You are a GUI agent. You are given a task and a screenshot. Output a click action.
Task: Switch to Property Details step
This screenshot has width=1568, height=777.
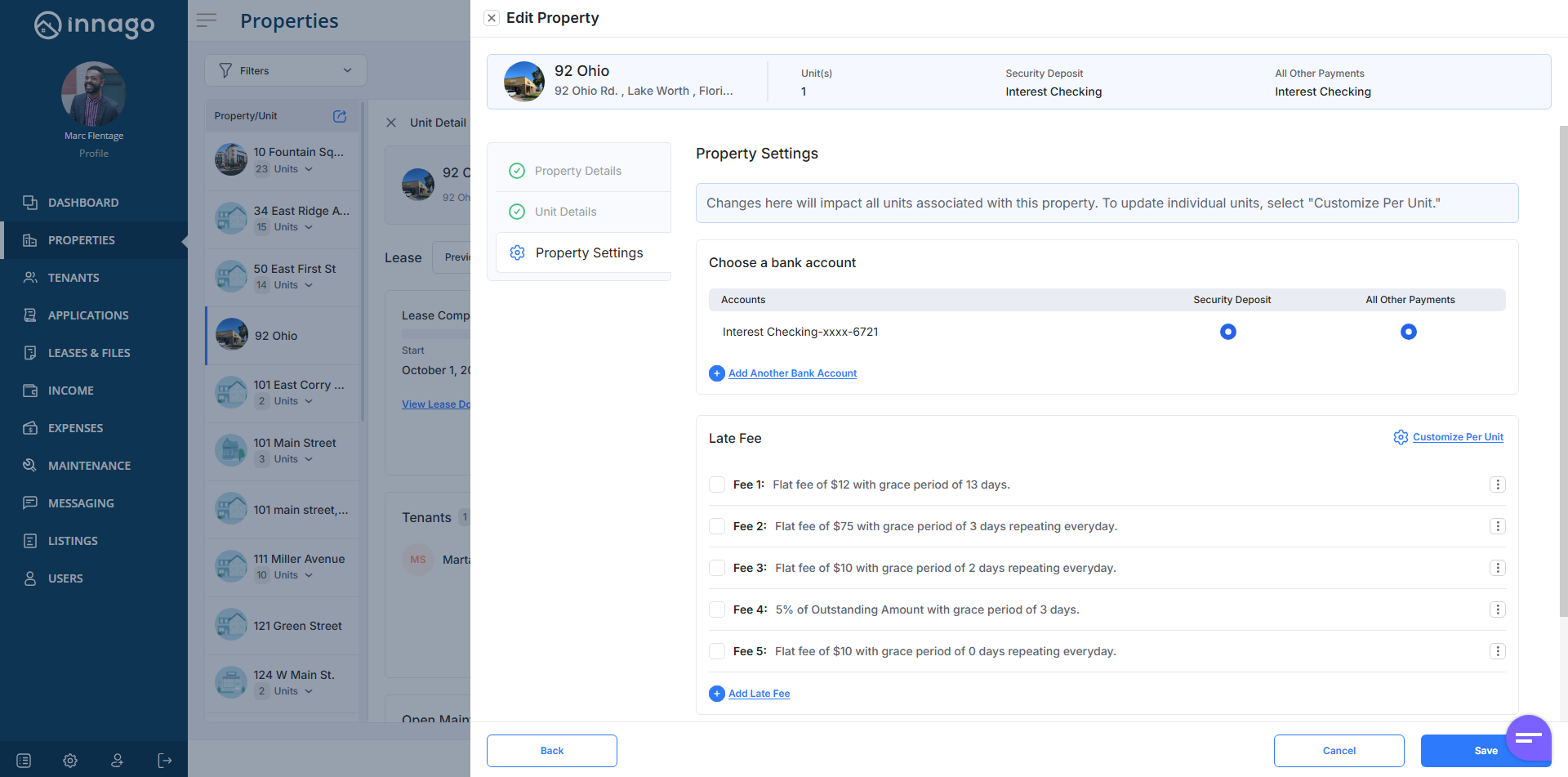(x=577, y=171)
